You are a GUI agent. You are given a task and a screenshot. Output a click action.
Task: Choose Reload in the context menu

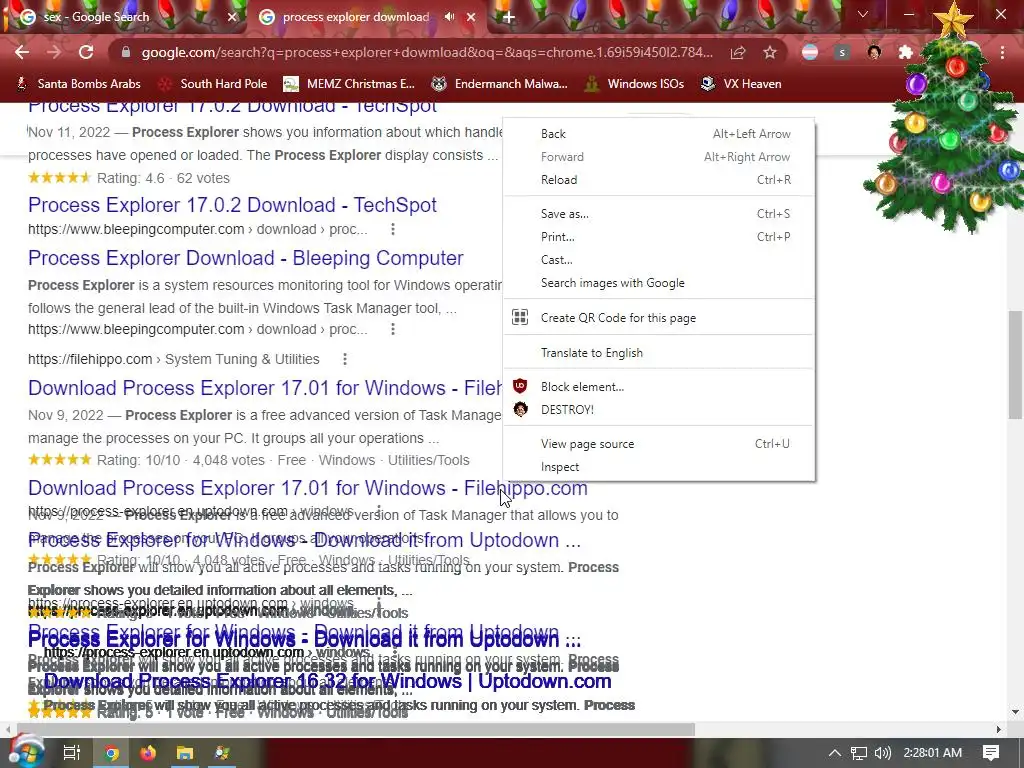click(659, 180)
